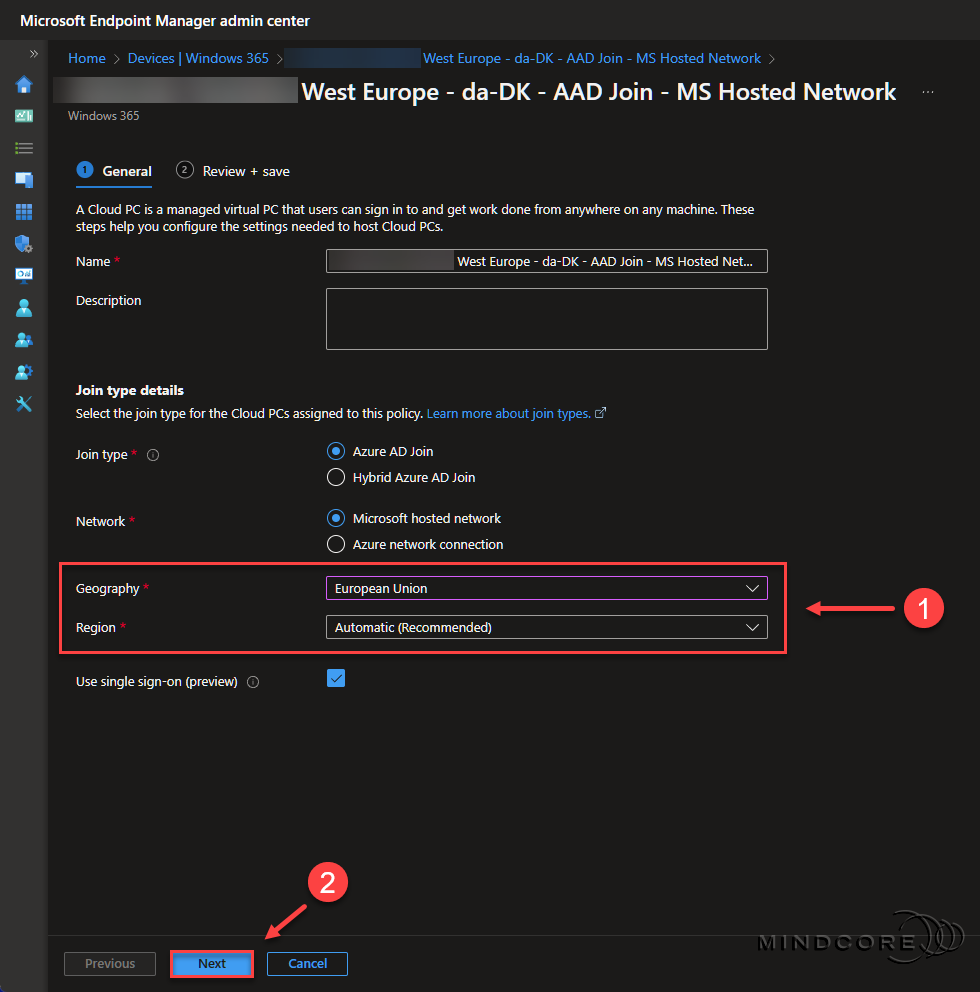
Task: Open Learn more about join types link
Action: [508, 413]
